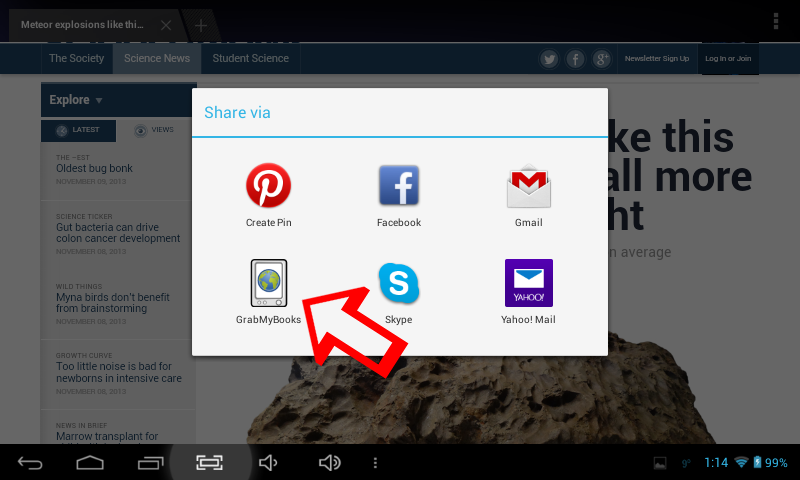
Task: Open the Marrow transplant article link
Action: 107,437
